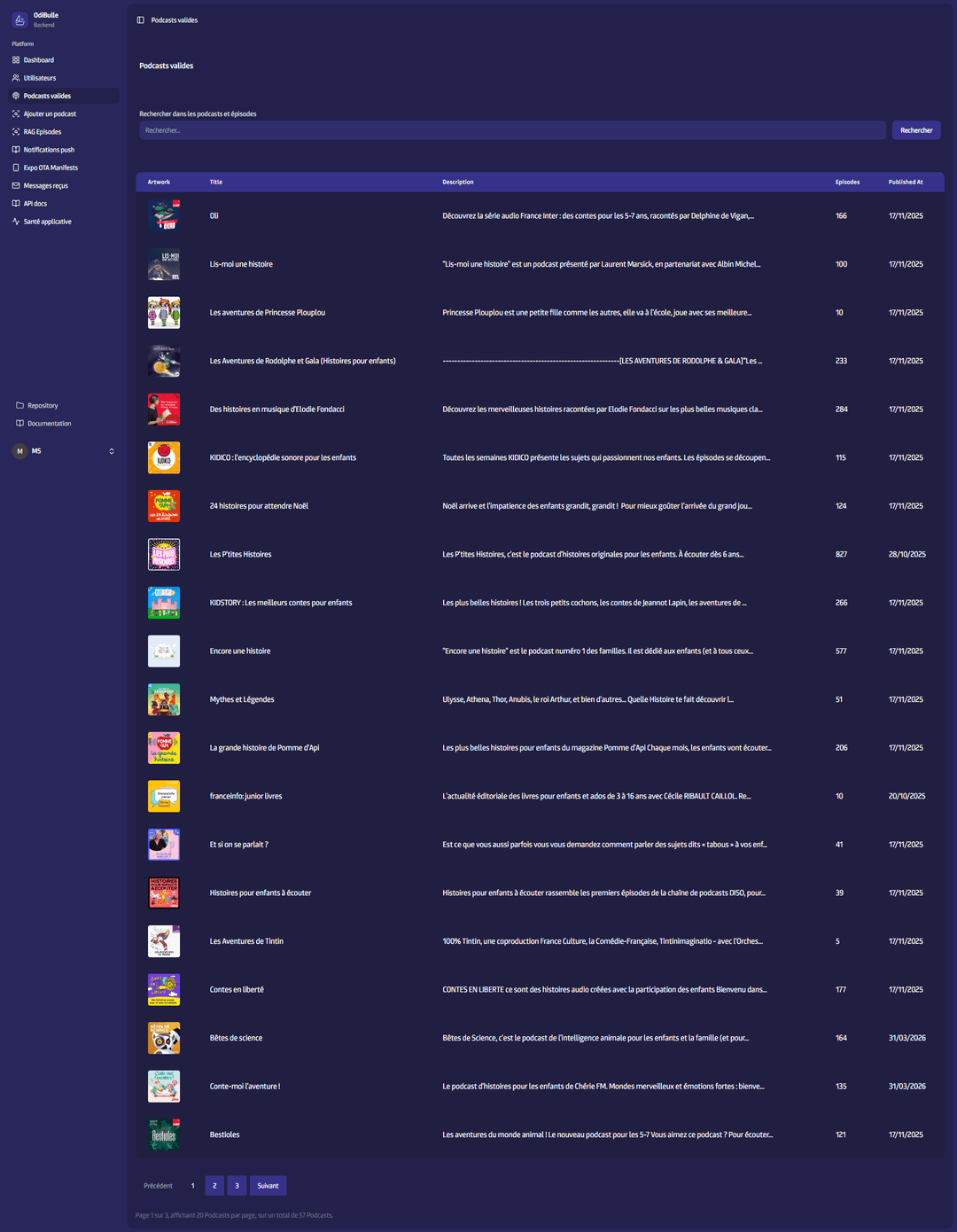Click the Messages reçus envelope icon

16,185
